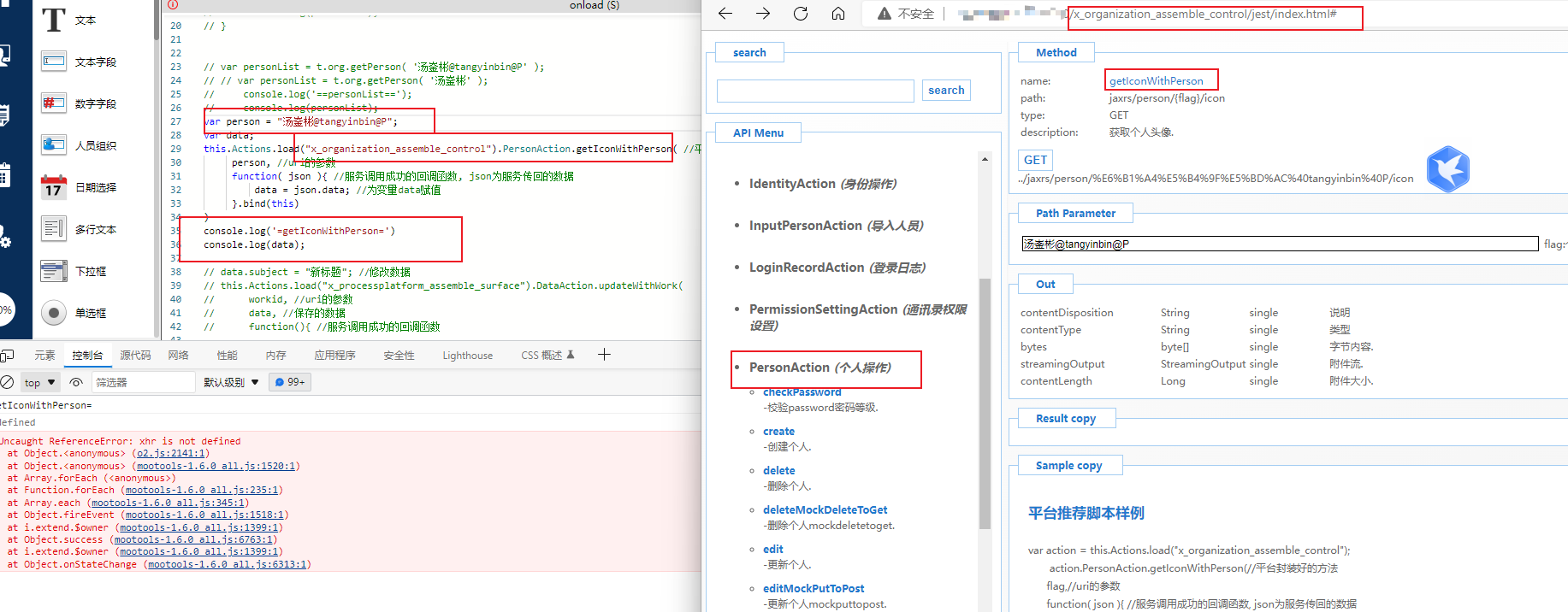This screenshot has height=612, width=1568.
Task: Pick the 数字字段 number field icon
Action: [x=54, y=103]
